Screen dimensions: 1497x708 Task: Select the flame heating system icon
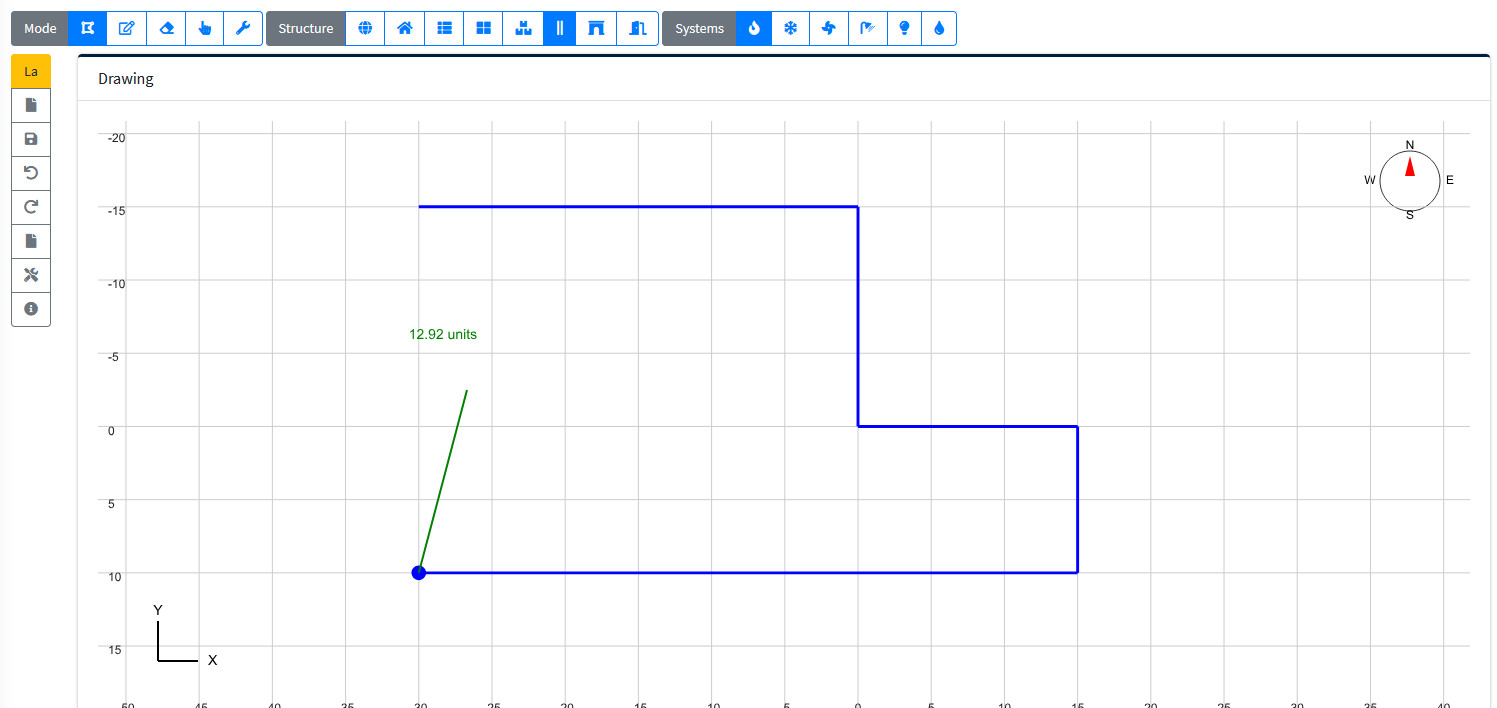coord(754,28)
